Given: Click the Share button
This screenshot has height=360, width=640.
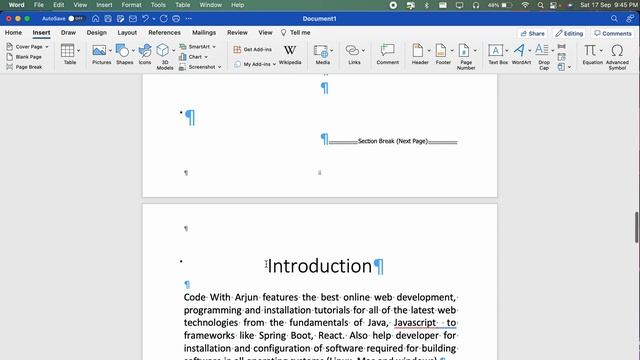Looking at the screenshot, I should pyautogui.click(x=533, y=33).
